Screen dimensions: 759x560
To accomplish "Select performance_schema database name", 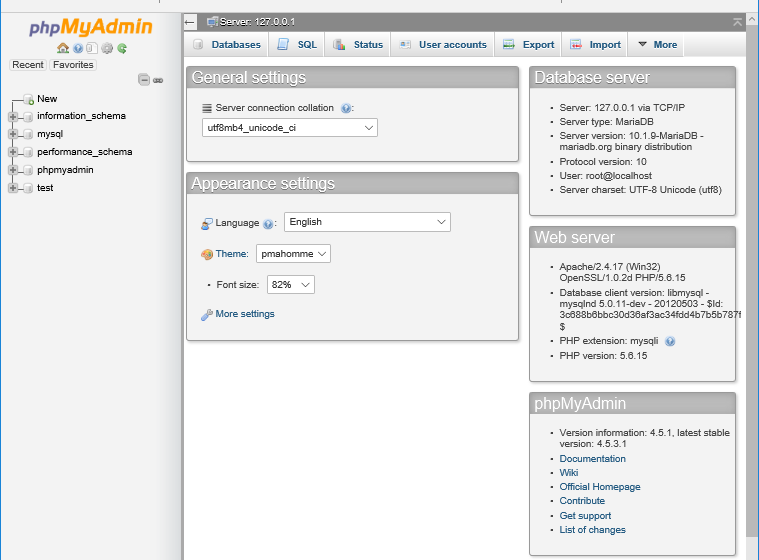I will 85,152.
